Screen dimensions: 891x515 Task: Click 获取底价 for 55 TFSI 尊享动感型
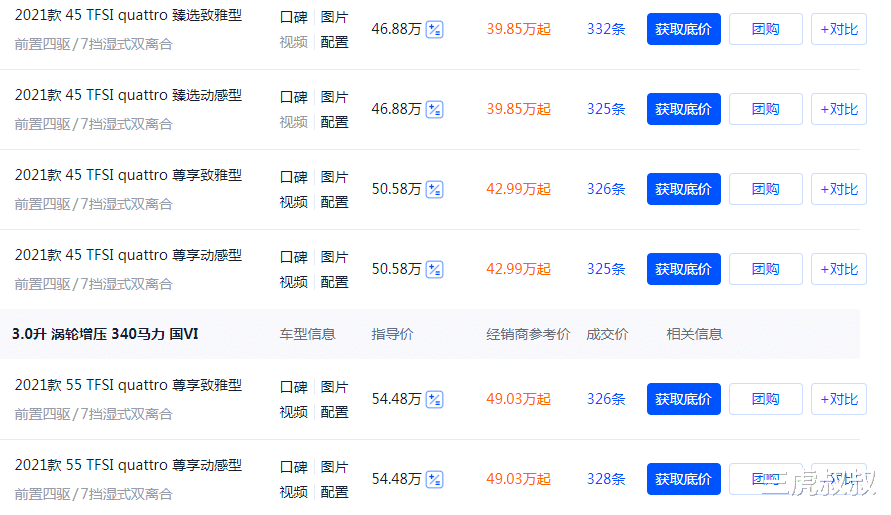click(684, 480)
